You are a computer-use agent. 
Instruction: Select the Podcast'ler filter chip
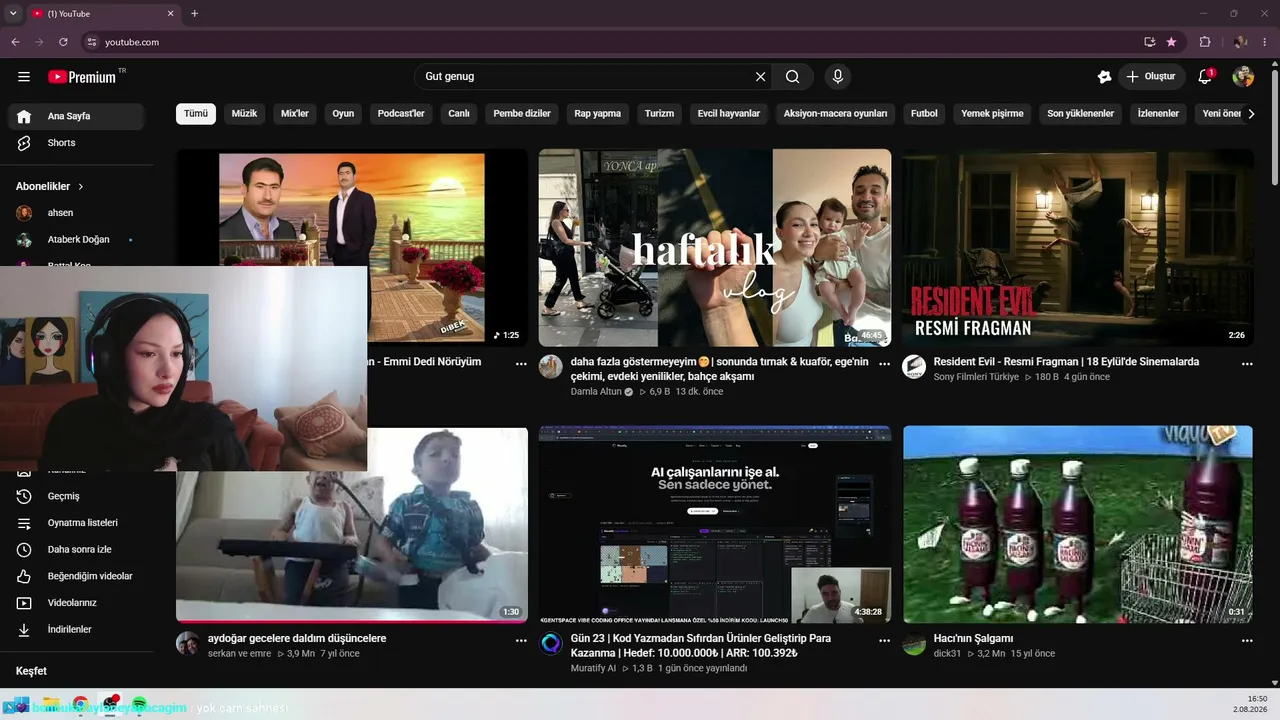point(401,114)
